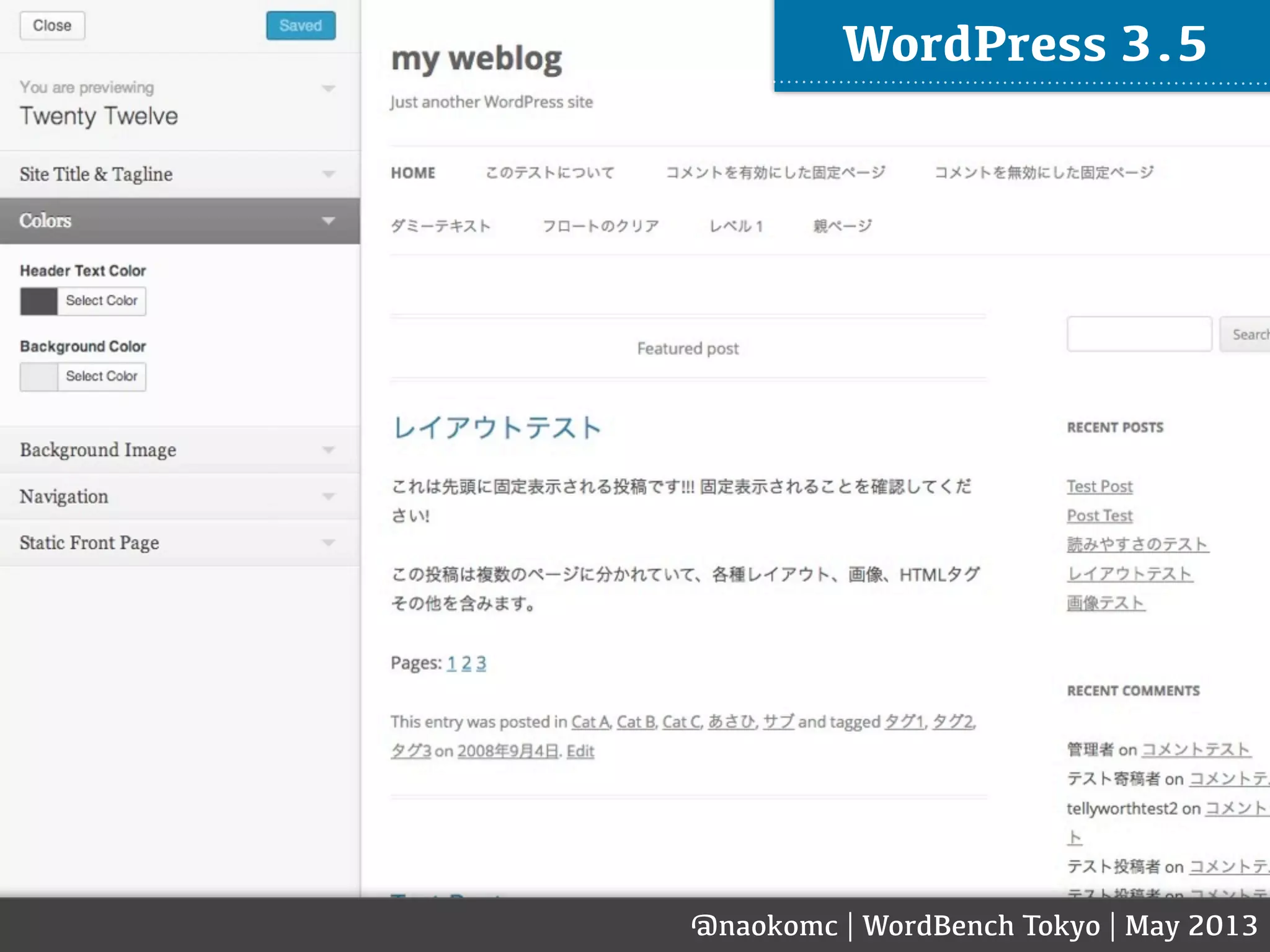Screen dimensions: 1270x952
Task: Open the このテストについて menu item
Action: point(550,173)
